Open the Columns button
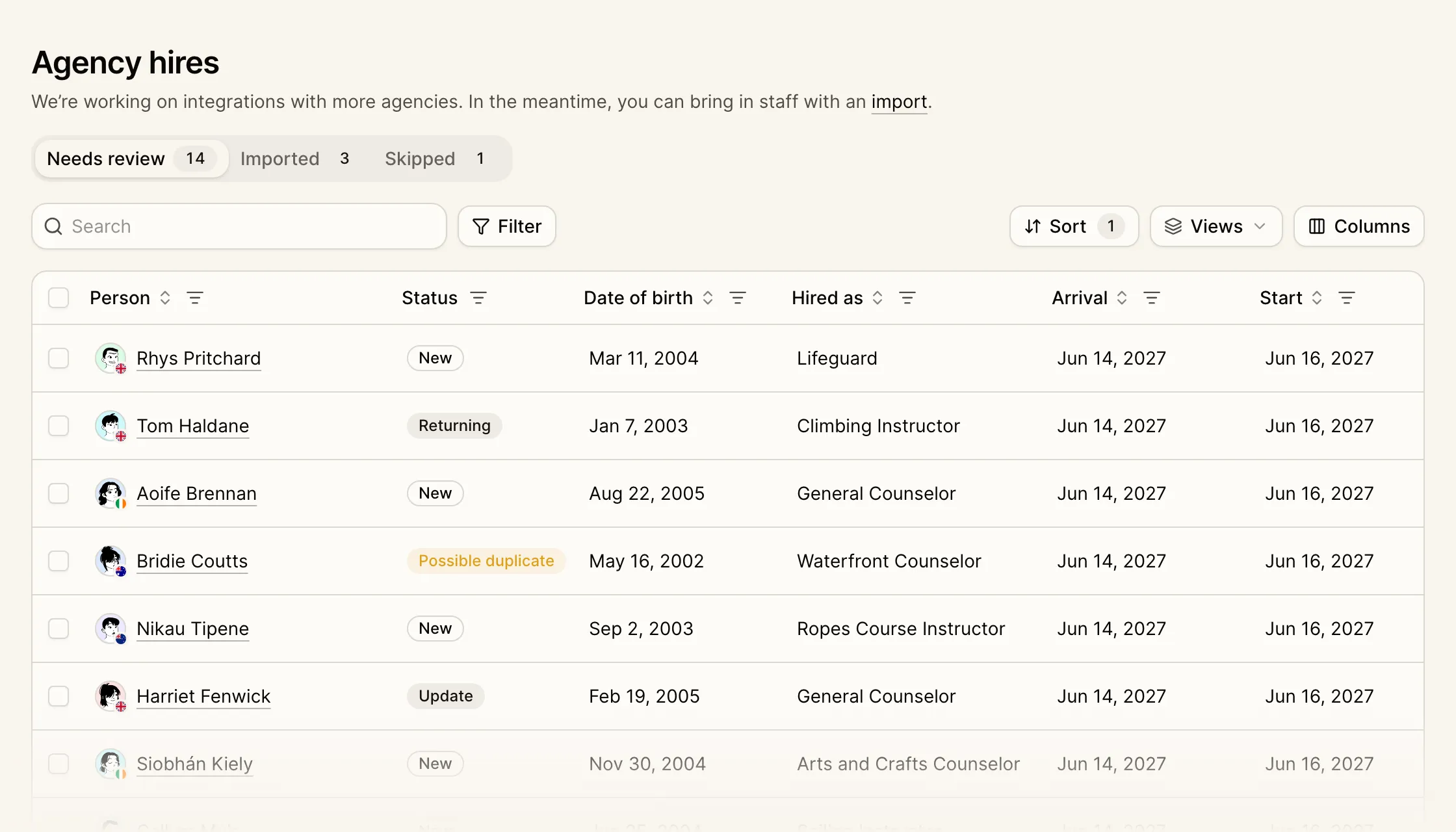The width and height of the screenshot is (1456, 832). tap(1359, 226)
